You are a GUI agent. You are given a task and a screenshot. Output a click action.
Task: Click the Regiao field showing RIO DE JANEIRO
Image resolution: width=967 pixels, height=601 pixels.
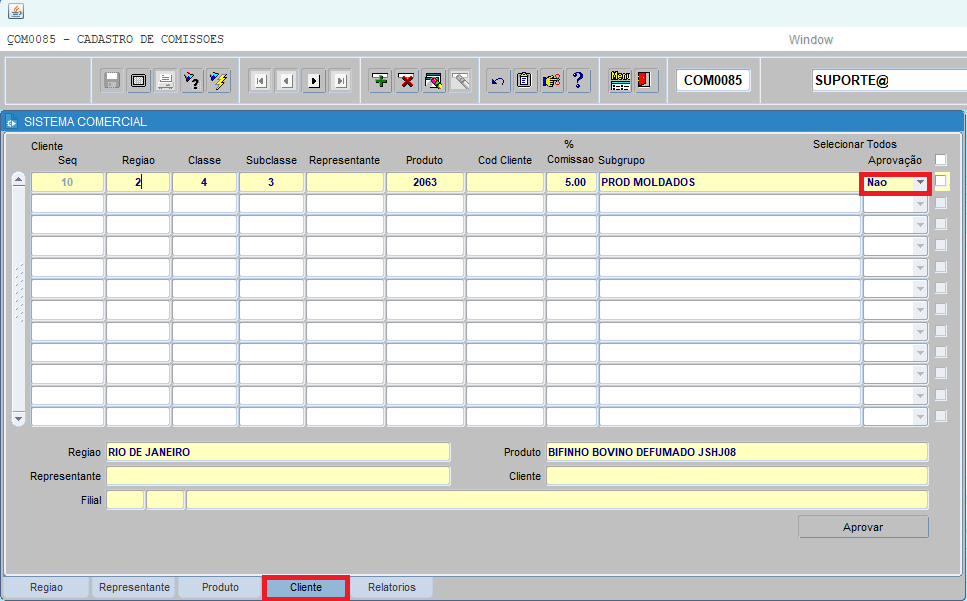click(278, 452)
